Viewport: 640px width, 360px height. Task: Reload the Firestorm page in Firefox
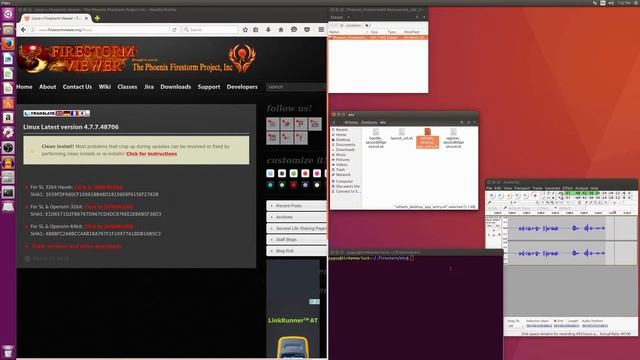point(174,30)
